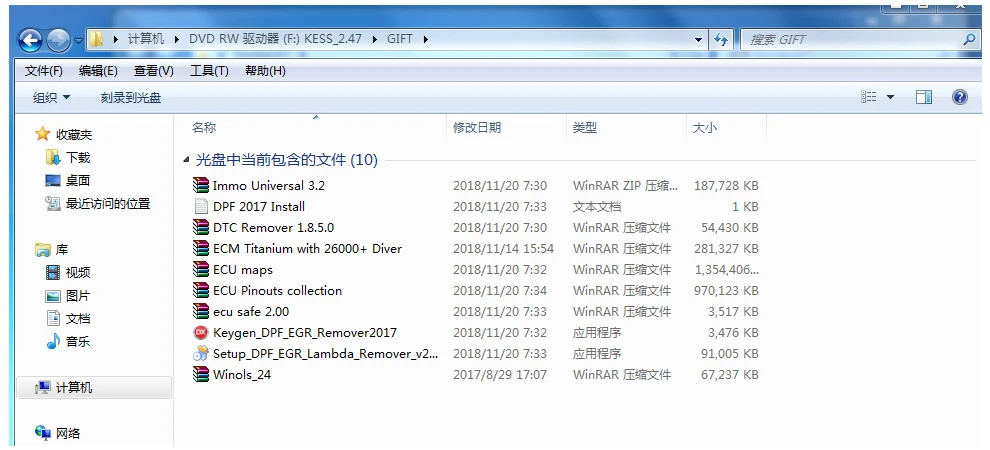Click the Keygen_DPF_EGR_Remover2017 application icon
Screen dimensions: 990x450
[200, 333]
